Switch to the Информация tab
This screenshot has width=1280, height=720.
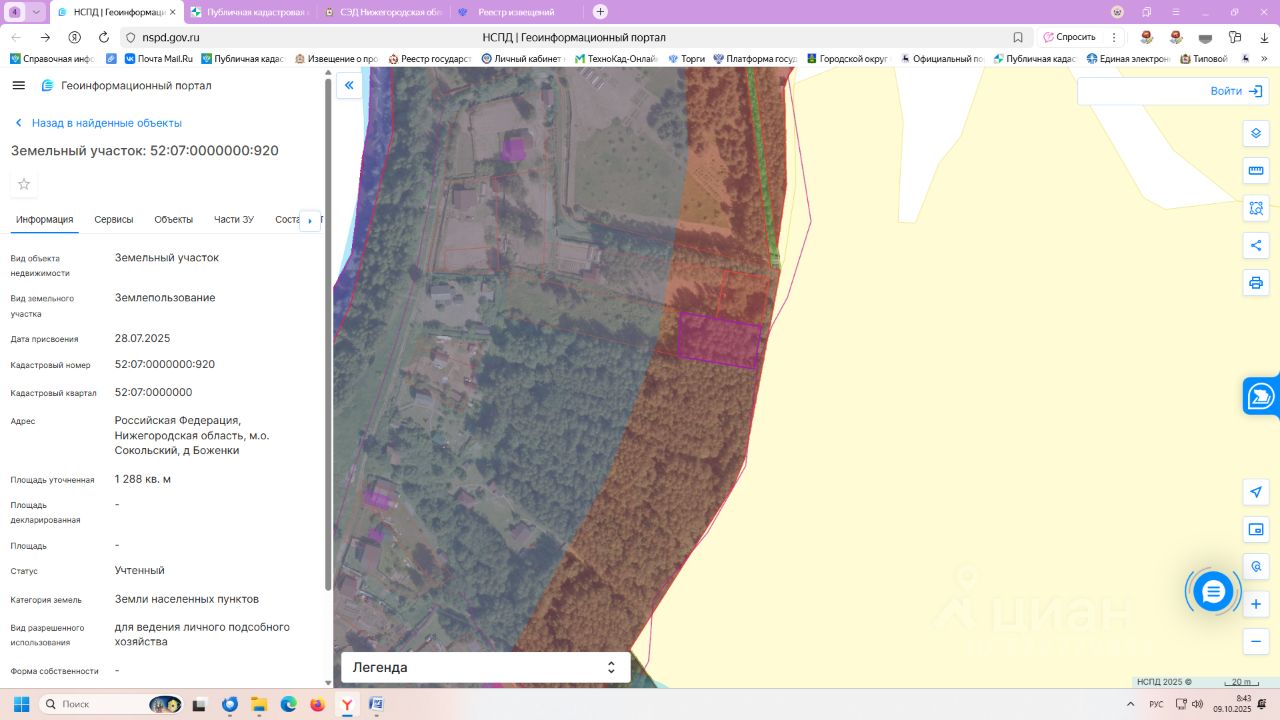[x=45, y=220]
